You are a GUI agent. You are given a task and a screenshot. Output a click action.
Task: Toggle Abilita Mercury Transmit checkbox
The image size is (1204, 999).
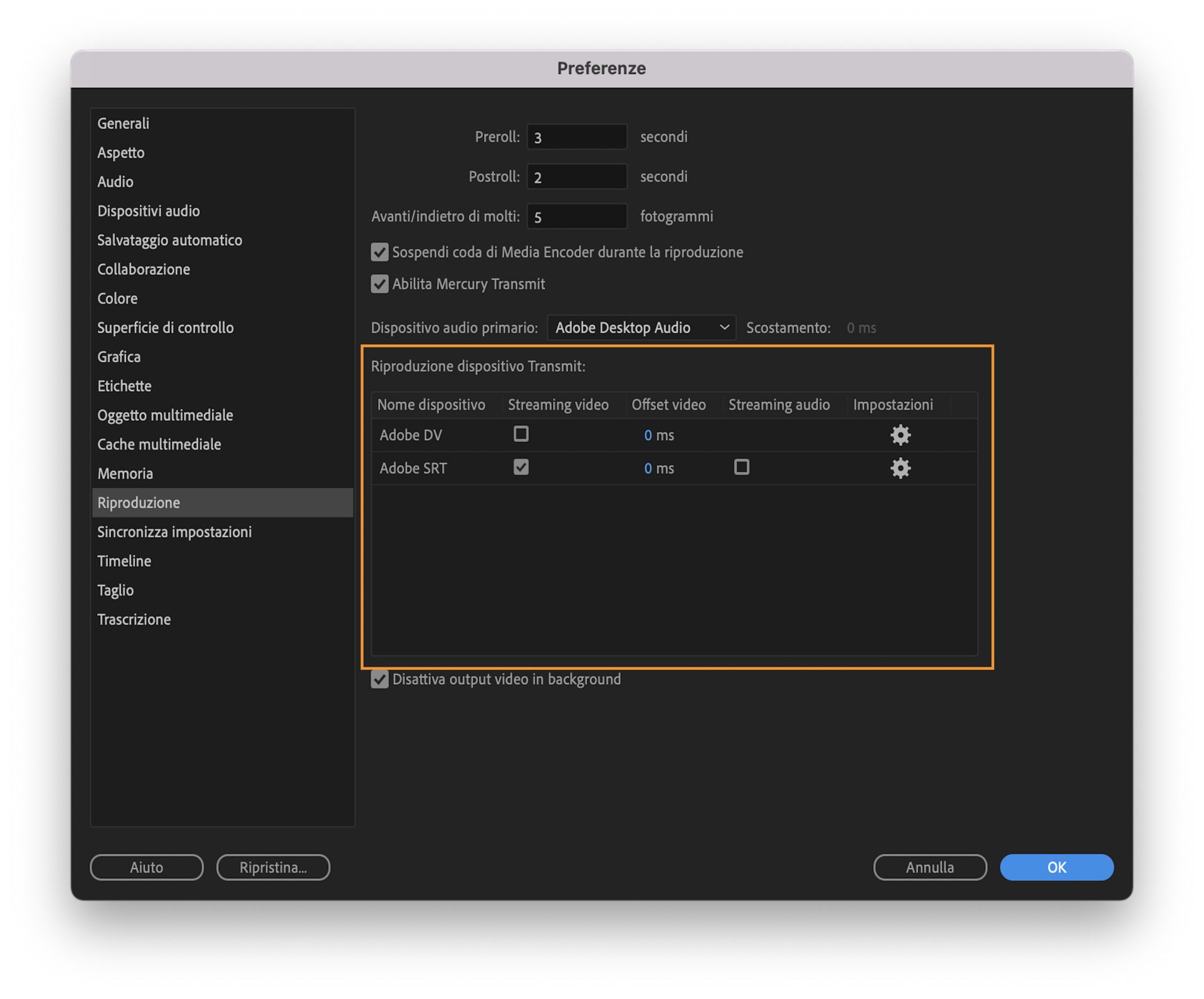pos(379,284)
